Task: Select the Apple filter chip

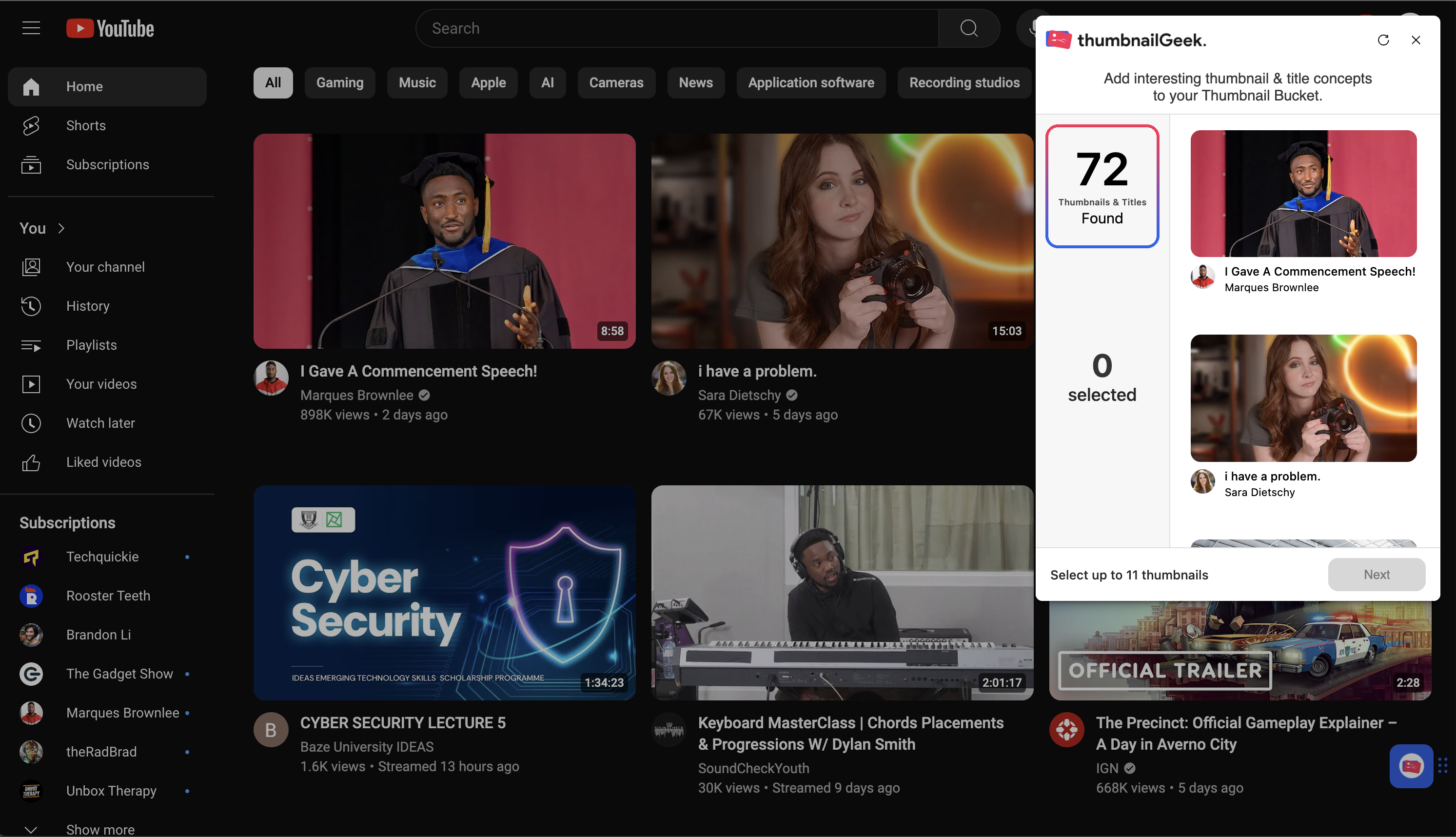Action: (x=489, y=83)
